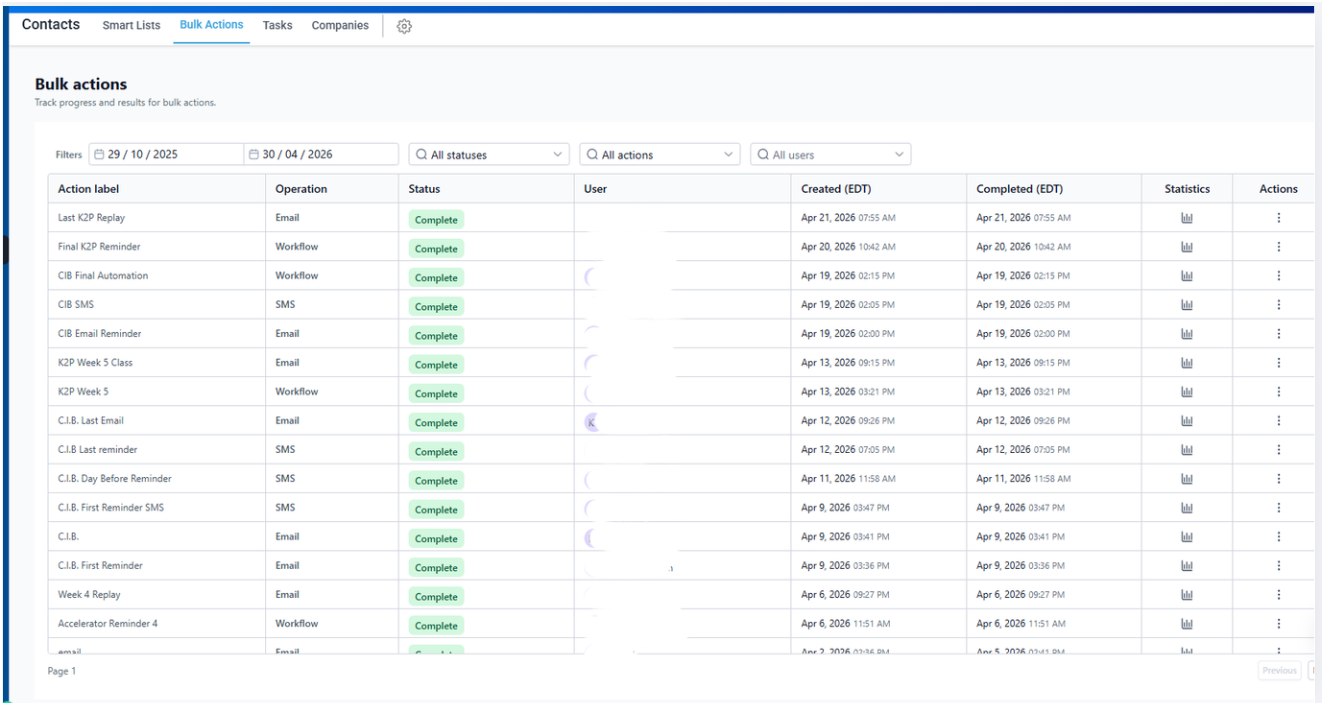Viewport: 1324px width, 705px height.
Task: Open actions menu for Final K2P Reminder
Action: coord(1278,247)
